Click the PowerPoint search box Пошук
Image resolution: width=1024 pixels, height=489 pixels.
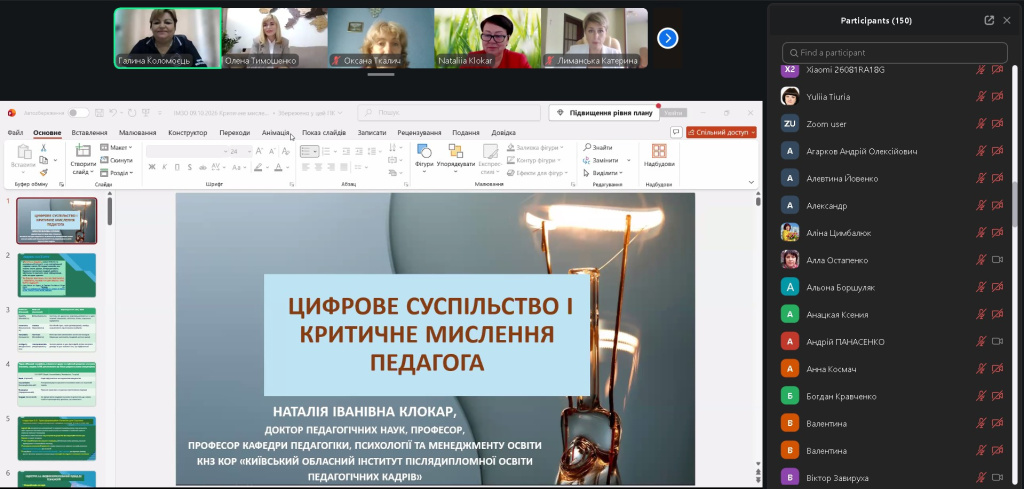[x=449, y=113]
